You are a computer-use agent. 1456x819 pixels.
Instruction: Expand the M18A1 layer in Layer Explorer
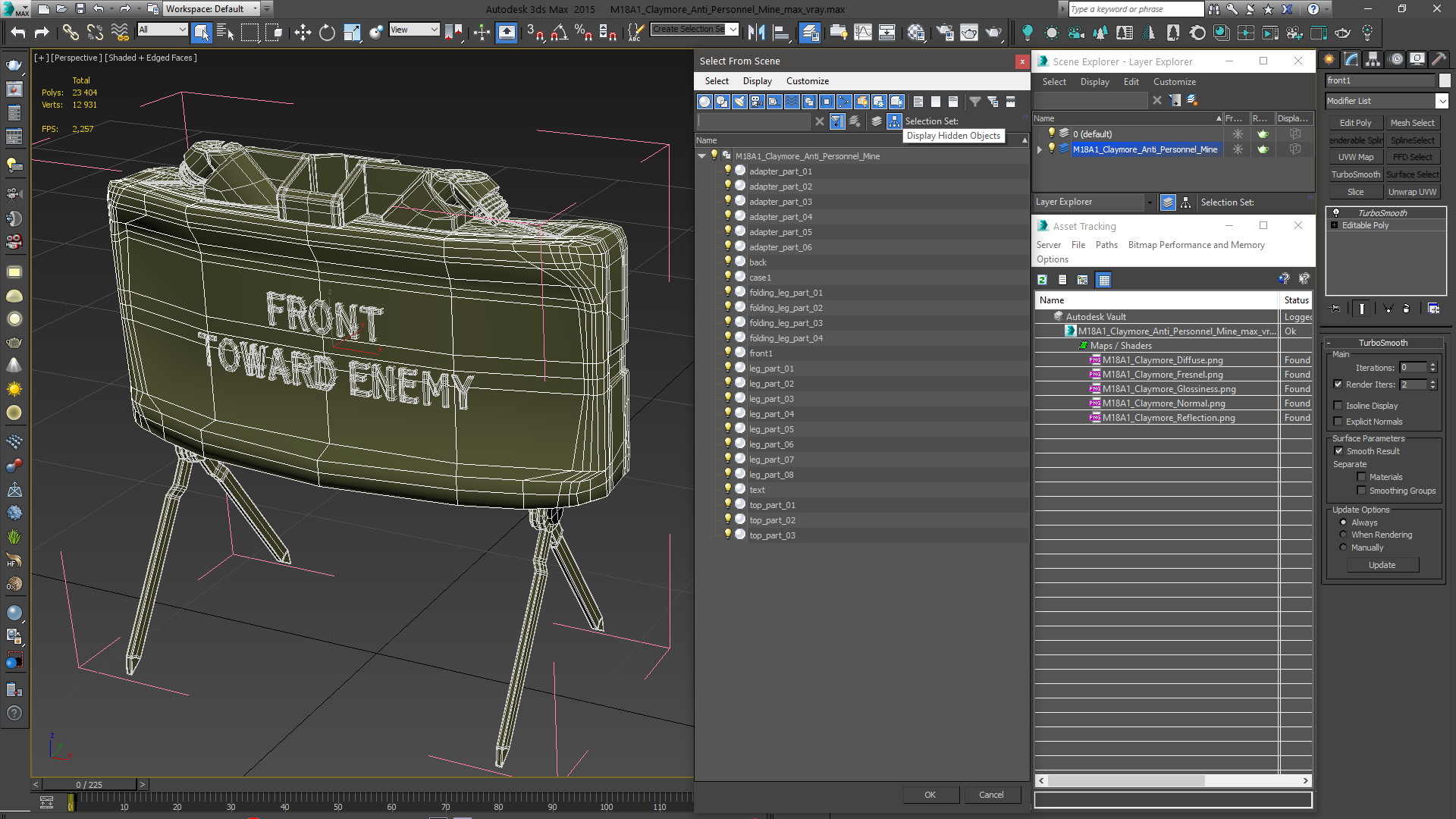(1040, 149)
